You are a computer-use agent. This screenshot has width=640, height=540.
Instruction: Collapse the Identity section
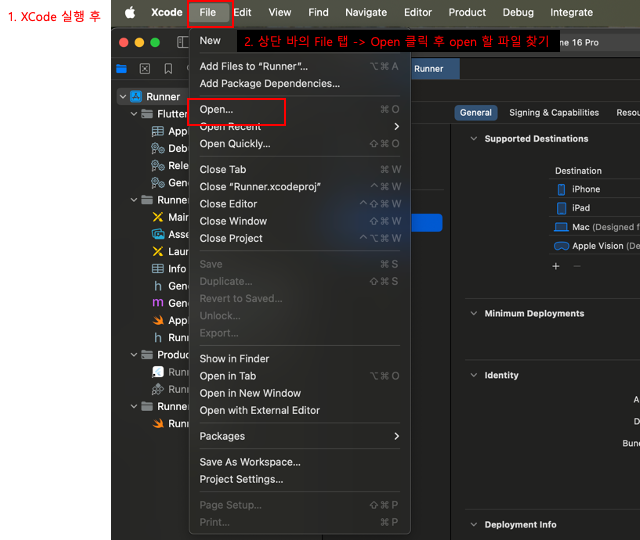(x=473, y=375)
